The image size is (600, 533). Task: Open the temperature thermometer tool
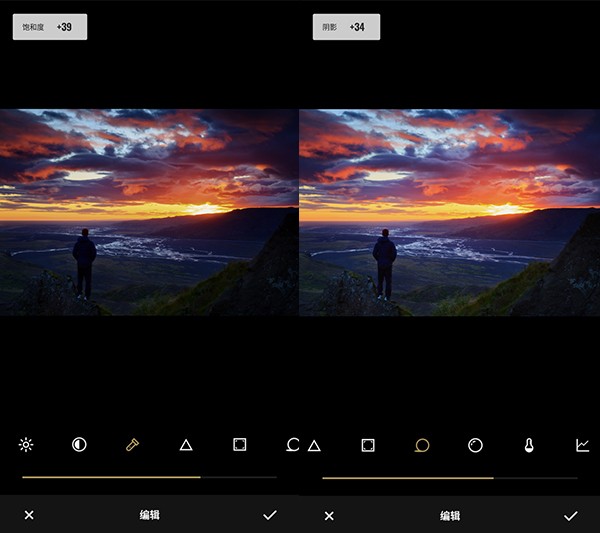[x=529, y=445]
